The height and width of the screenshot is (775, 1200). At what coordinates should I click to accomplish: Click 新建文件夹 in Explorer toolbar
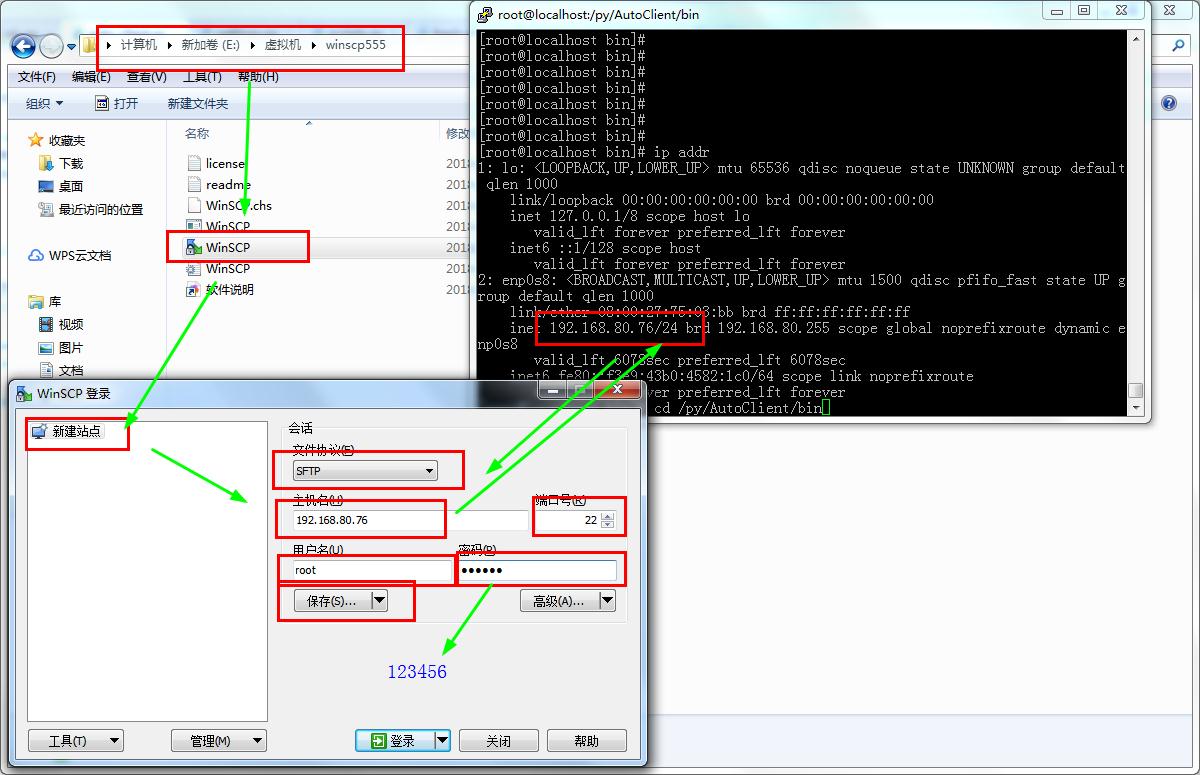click(198, 103)
